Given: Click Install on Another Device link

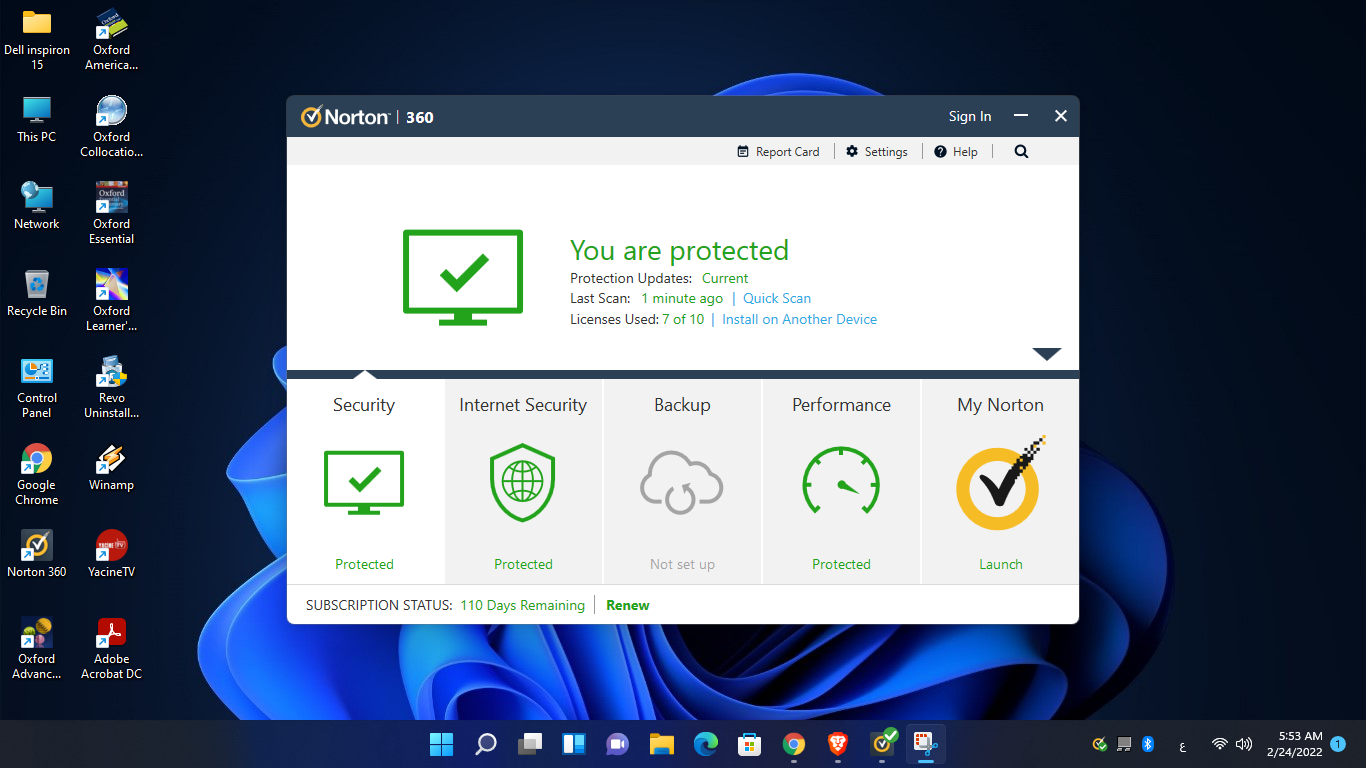Looking at the screenshot, I should click(799, 319).
